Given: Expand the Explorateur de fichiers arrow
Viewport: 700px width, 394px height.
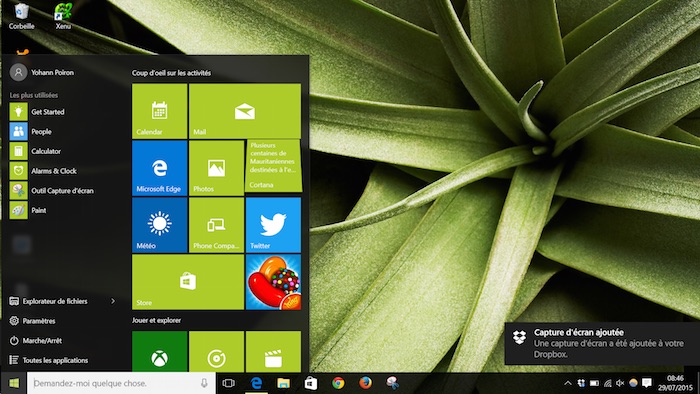Looking at the screenshot, I should tap(113, 301).
